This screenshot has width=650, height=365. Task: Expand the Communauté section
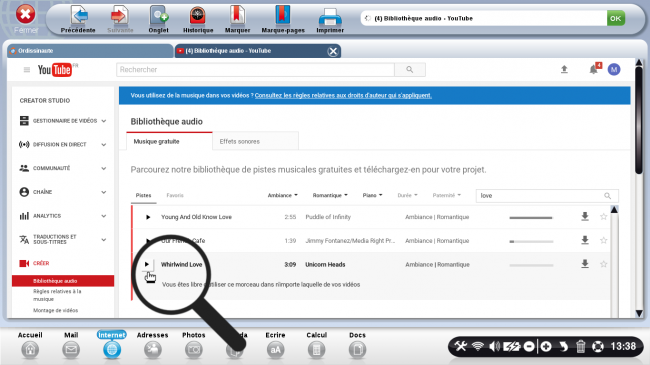(x=63, y=168)
